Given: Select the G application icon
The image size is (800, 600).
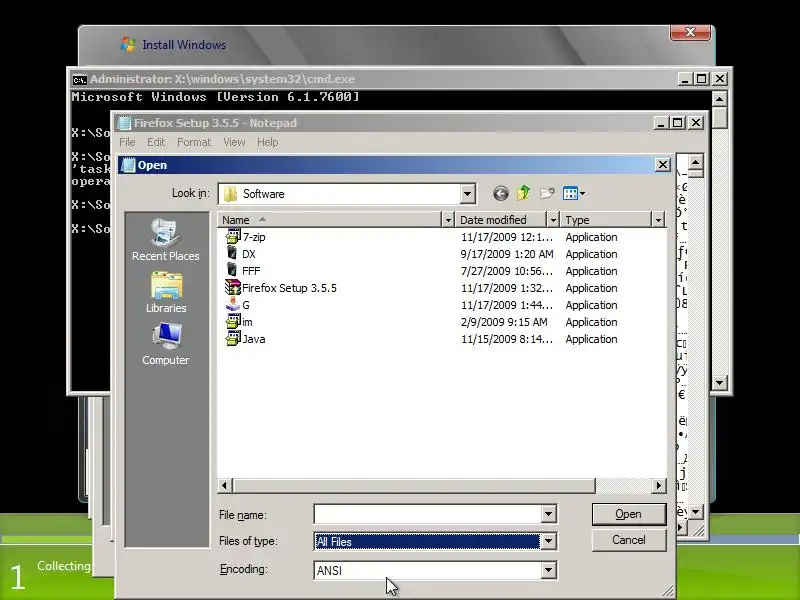Looking at the screenshot, I should pos(233,305).
